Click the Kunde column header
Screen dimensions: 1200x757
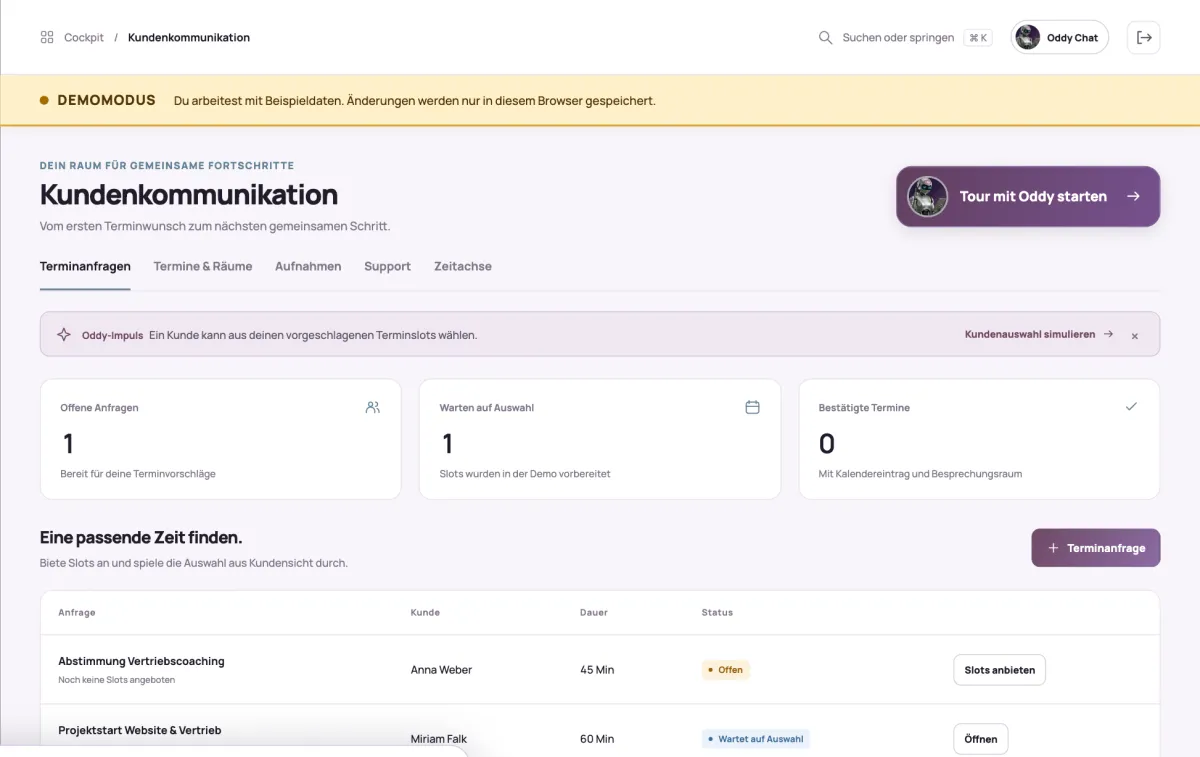click(425, 612)
